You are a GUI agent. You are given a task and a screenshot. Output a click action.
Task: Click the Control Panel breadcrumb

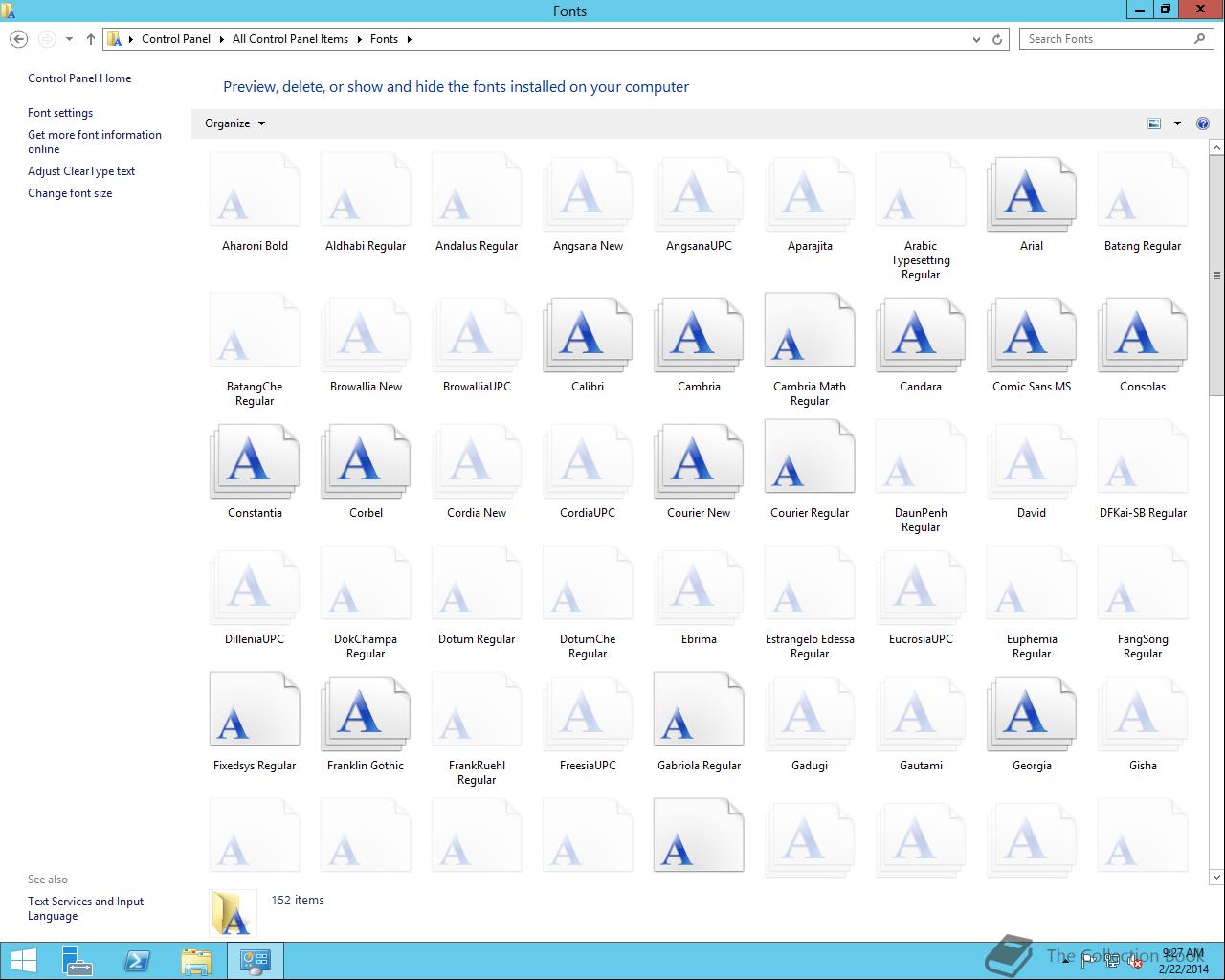(176, 39)
